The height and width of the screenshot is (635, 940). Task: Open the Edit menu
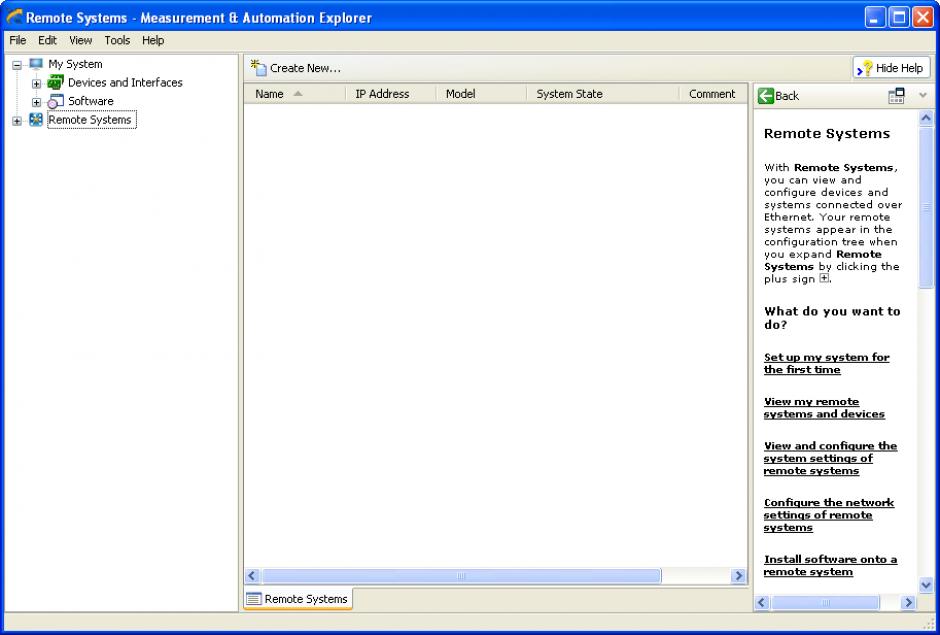47,40
